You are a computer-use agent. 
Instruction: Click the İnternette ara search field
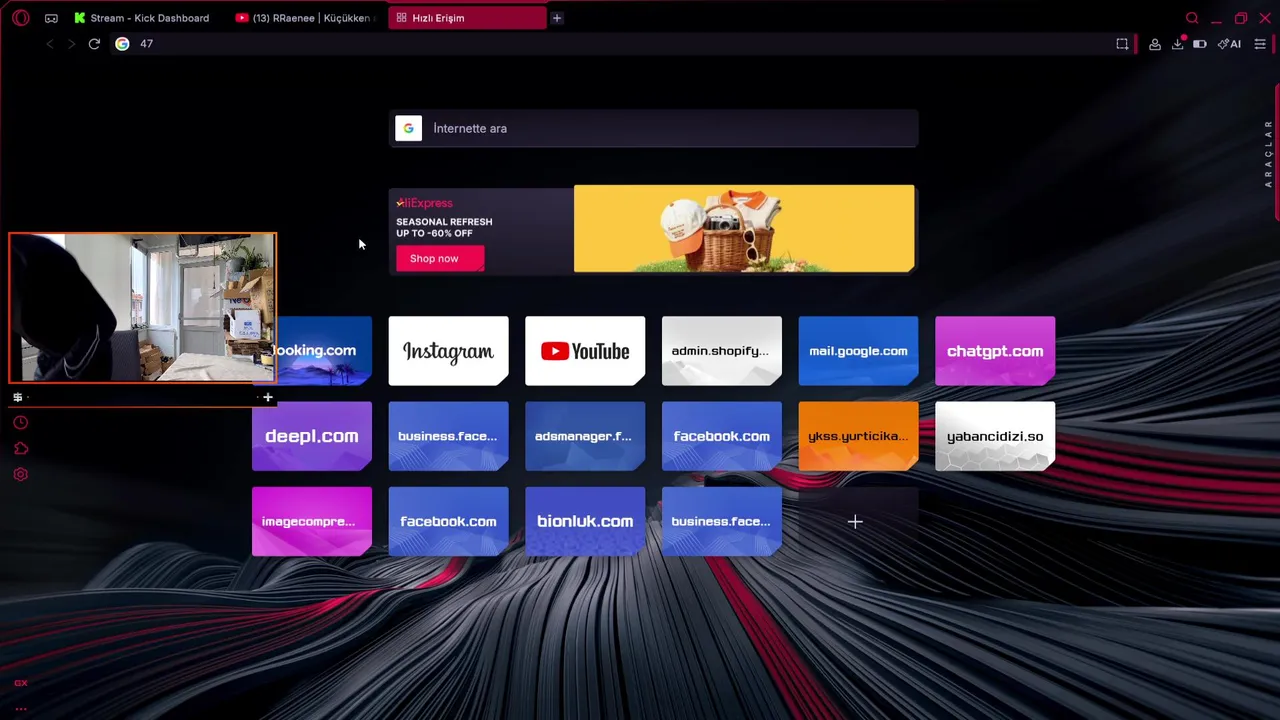[653, 128]
